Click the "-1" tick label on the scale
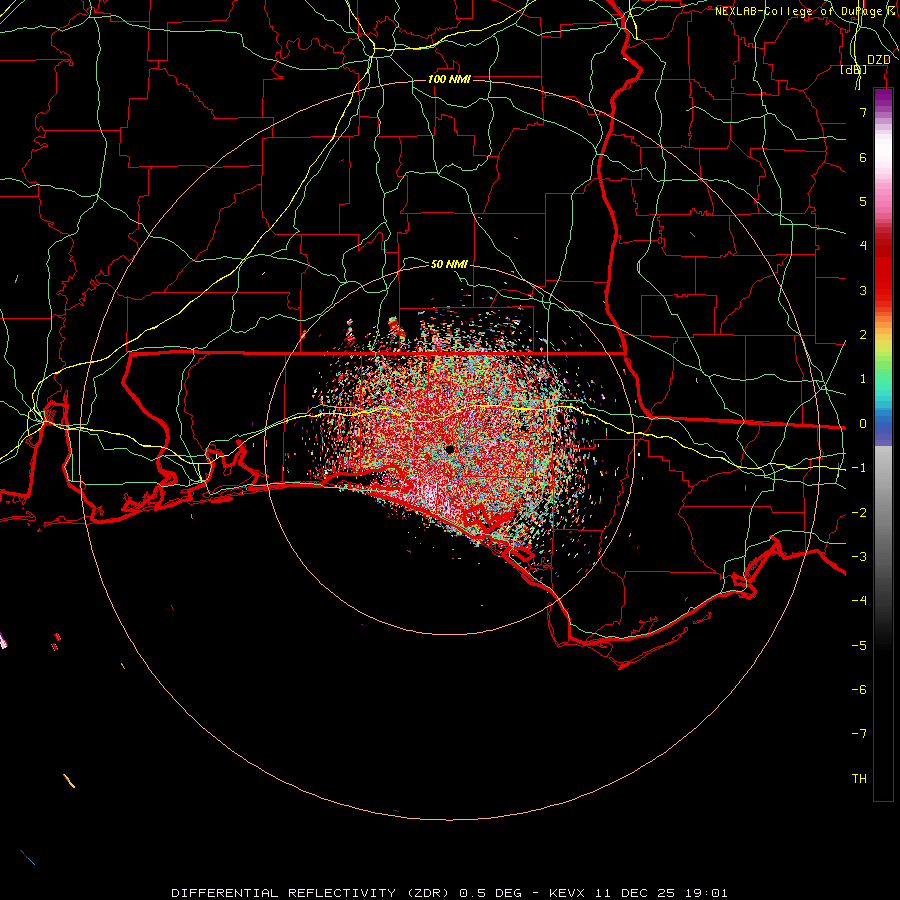The image size is (900, 900). 859,467
